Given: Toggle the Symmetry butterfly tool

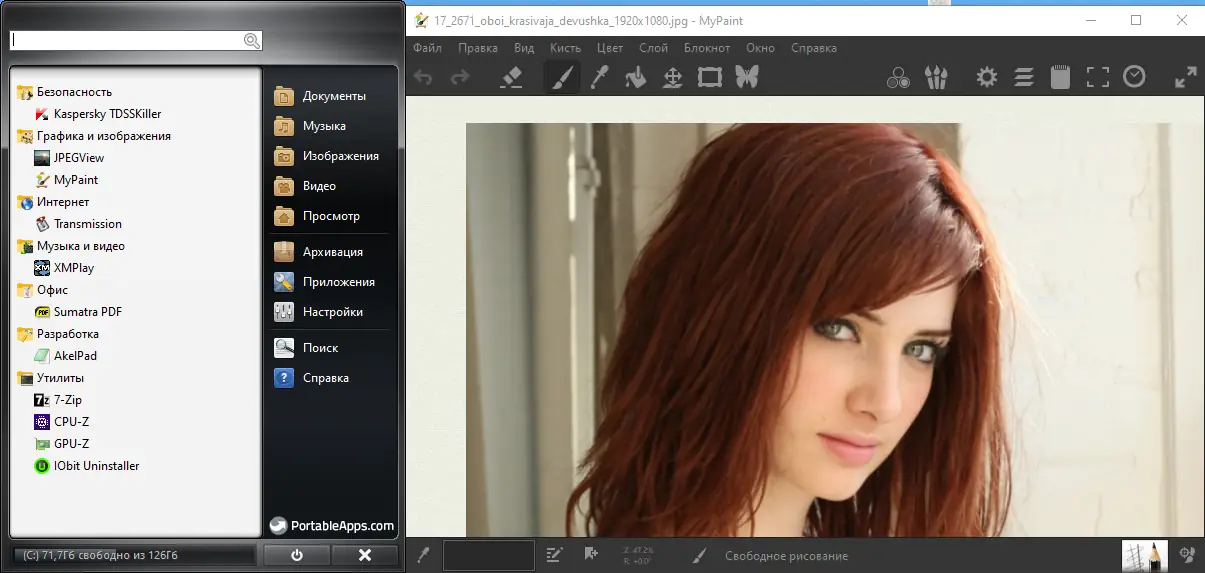Looking at the screenshot, I should click(746, 77).
